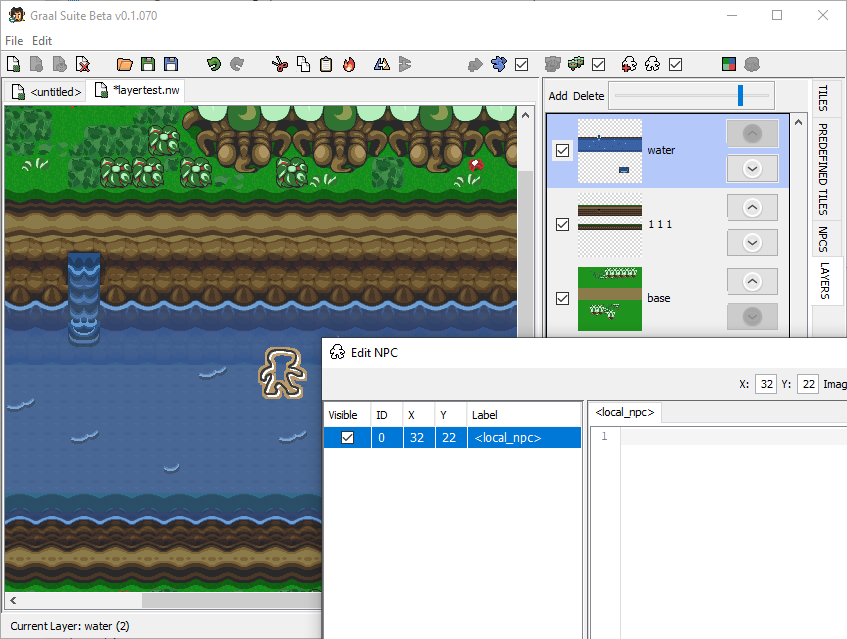Screen dimensions: 847x639
Task: Toggle Visible checkbox for local_npc row
Action: point(347,437)
